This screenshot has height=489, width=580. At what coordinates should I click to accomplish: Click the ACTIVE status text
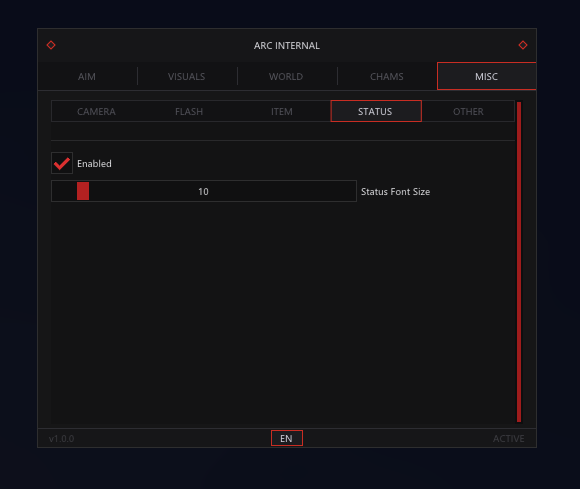[x=509, y=439]
